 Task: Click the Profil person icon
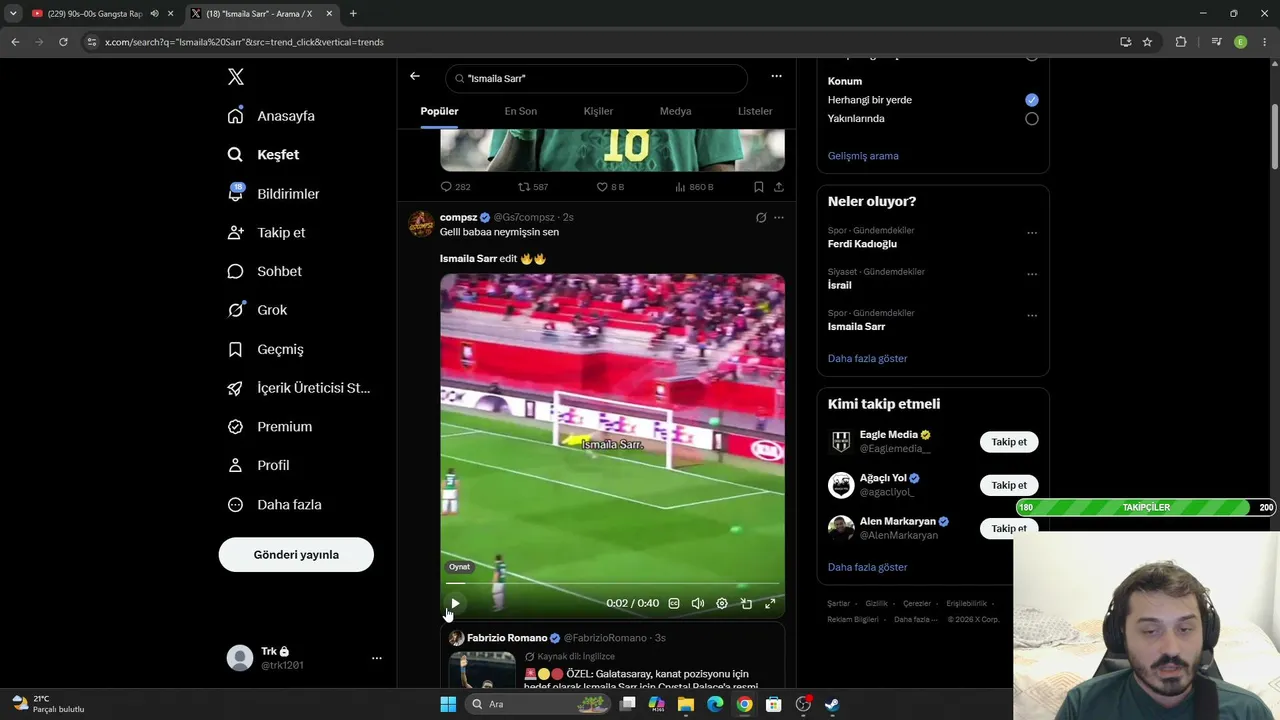pyautogui.click(x=236, y=465)
